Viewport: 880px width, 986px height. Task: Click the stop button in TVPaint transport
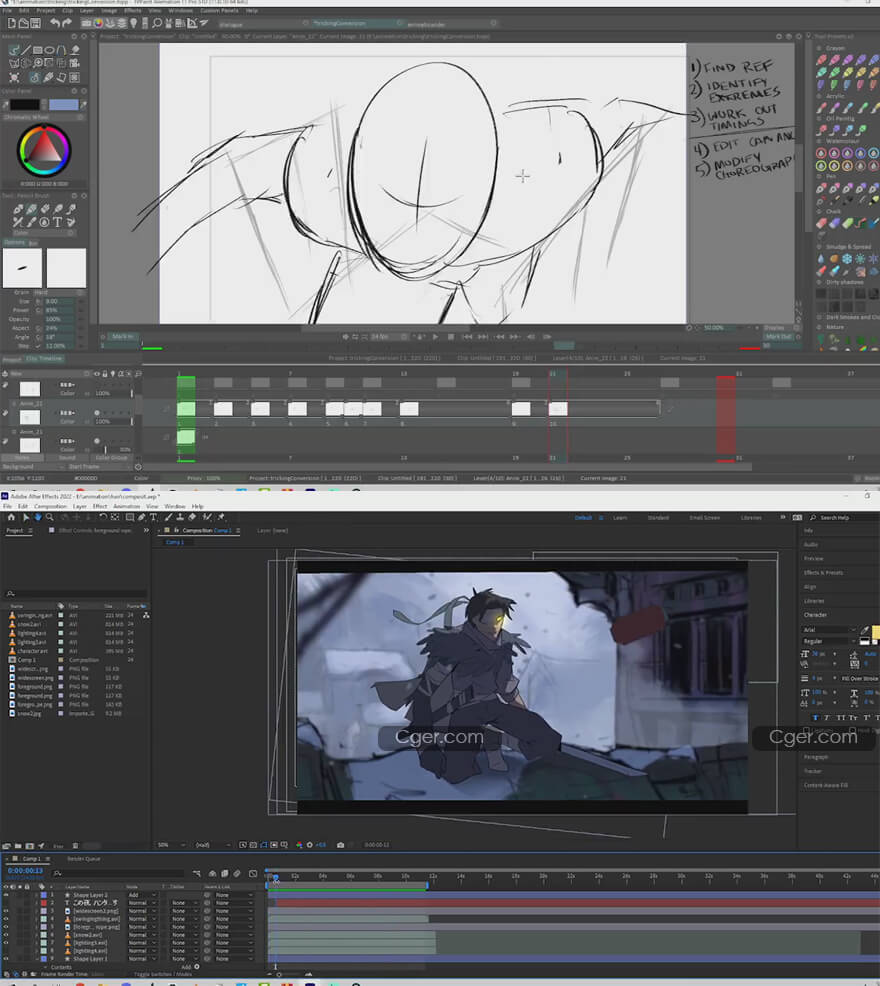(450, 336)
